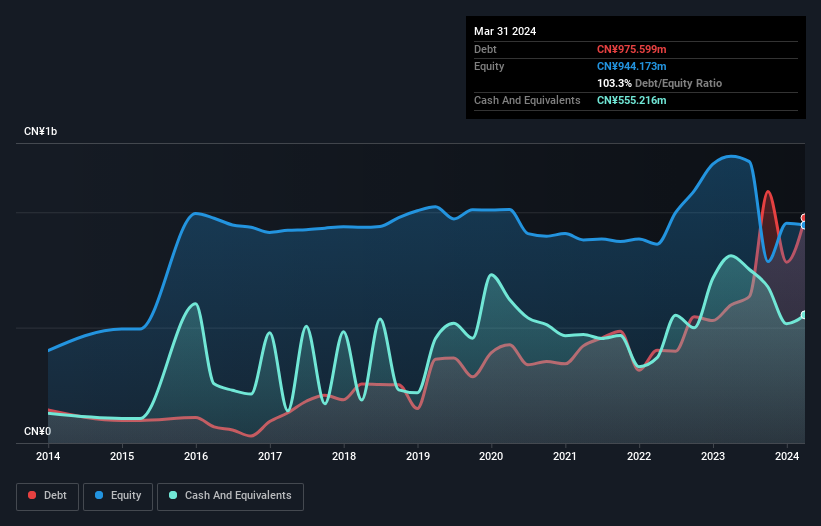Click the 2016 x-axis label
This screenshot has width=821, height=526.
[x=196, y=456]
